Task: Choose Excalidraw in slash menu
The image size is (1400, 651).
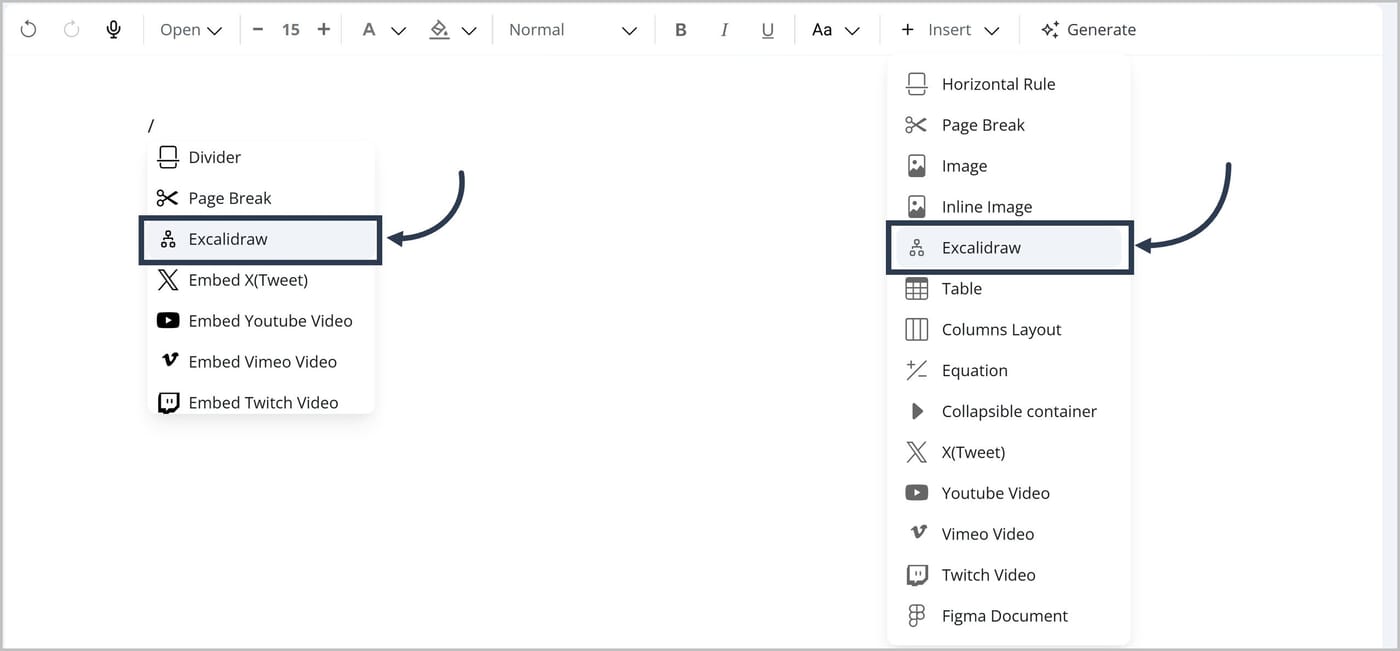Action: [x=261, y=239]
